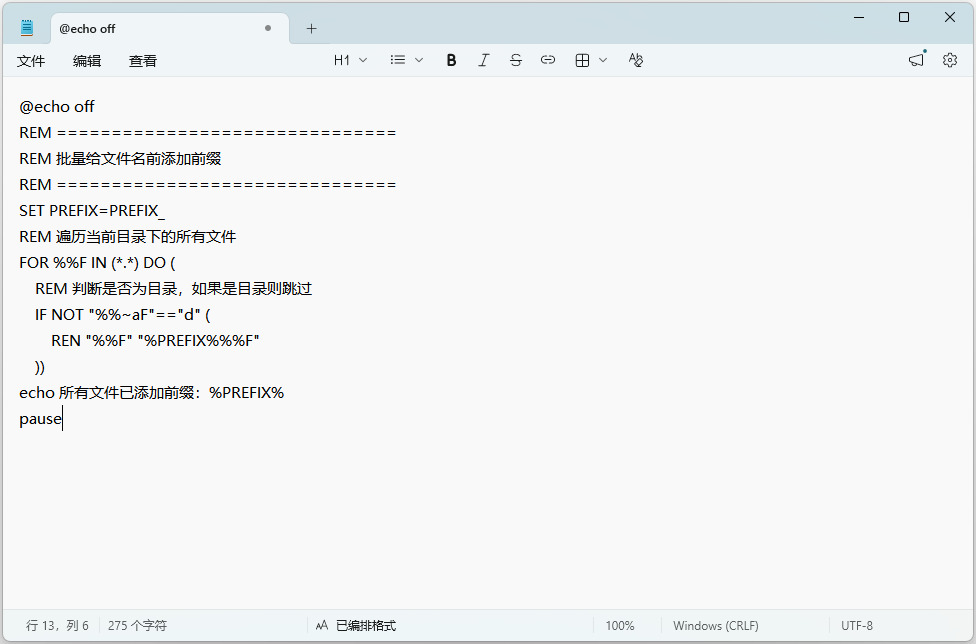Click the 'IF NOT "%%~aF"=="d" (' line
The height and width of the screenshot is (644, 976).
pyautogui.click(x=123, y=315)
